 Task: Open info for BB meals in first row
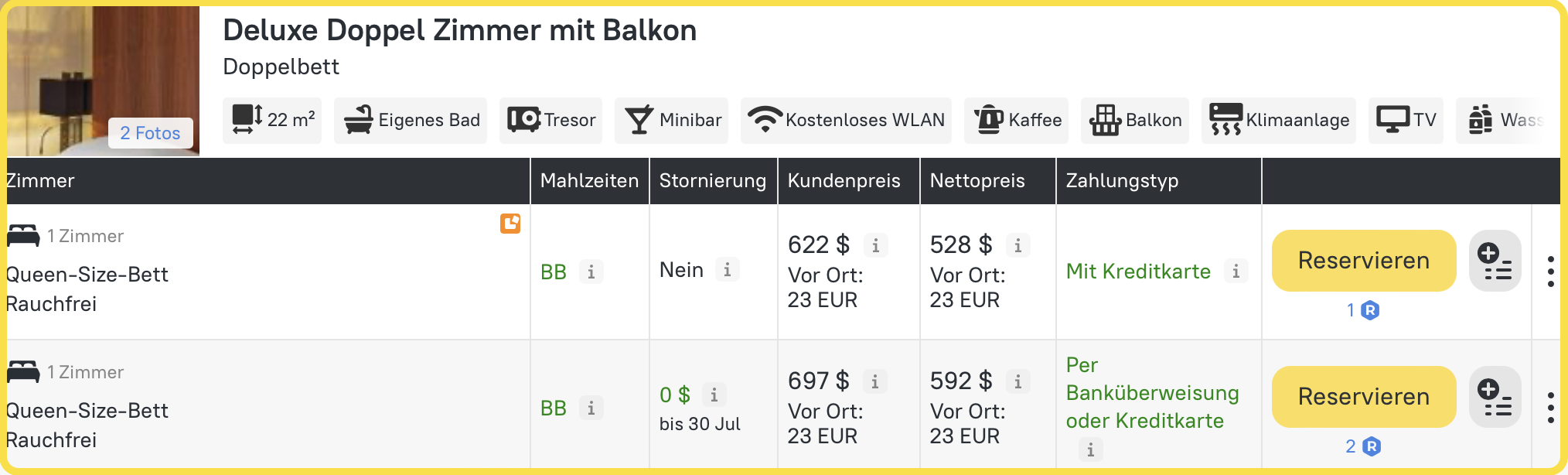pyautogui.click(x=591, y=272)
